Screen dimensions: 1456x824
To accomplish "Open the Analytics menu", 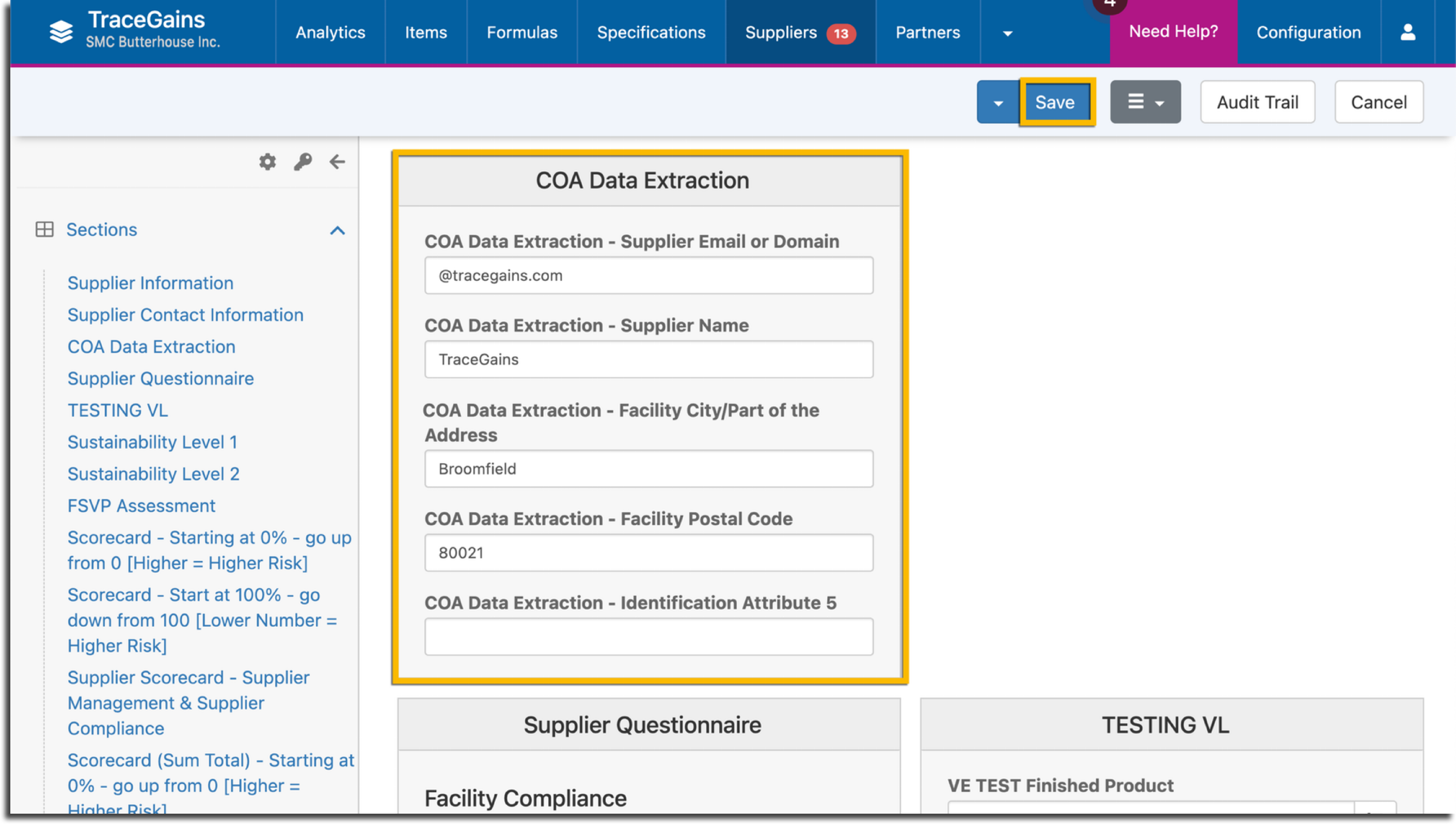I will click(x=330, y=32).
